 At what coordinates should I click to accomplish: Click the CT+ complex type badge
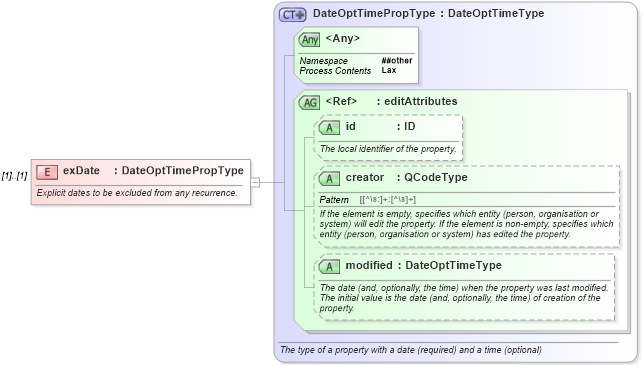click(292, 15)
